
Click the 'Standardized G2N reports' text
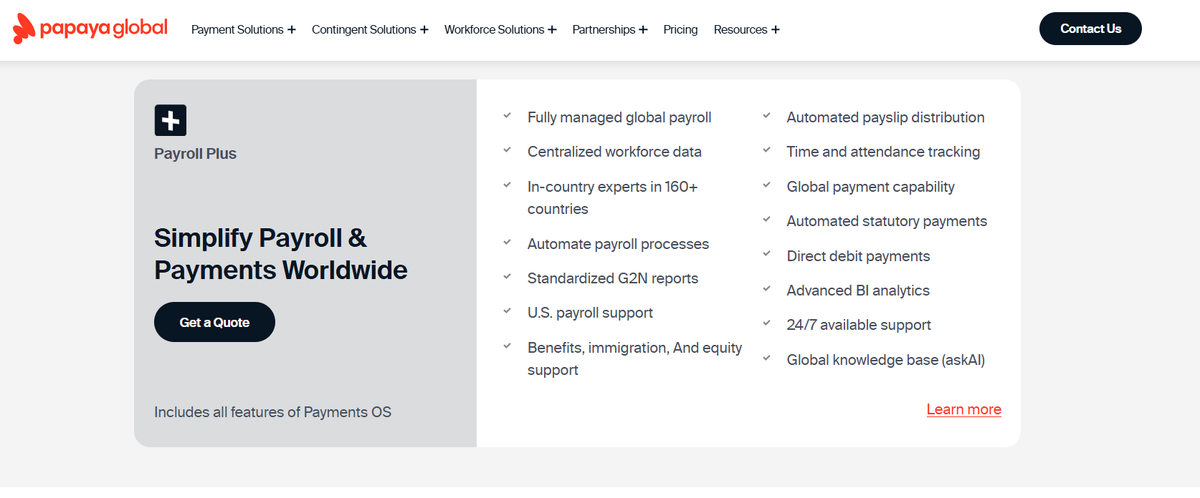tap(613, 278)
